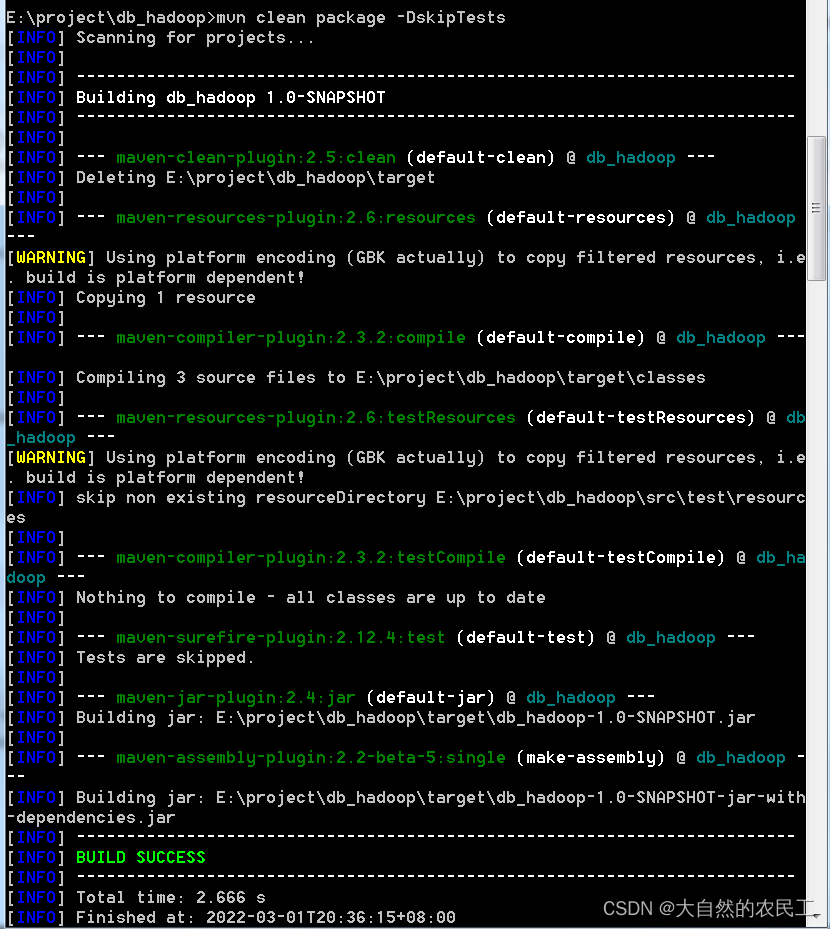Screen dimensions: 830x929
Task: Click the 'mvn clean package -DskipTests' command text
Action: click(361, 18)
